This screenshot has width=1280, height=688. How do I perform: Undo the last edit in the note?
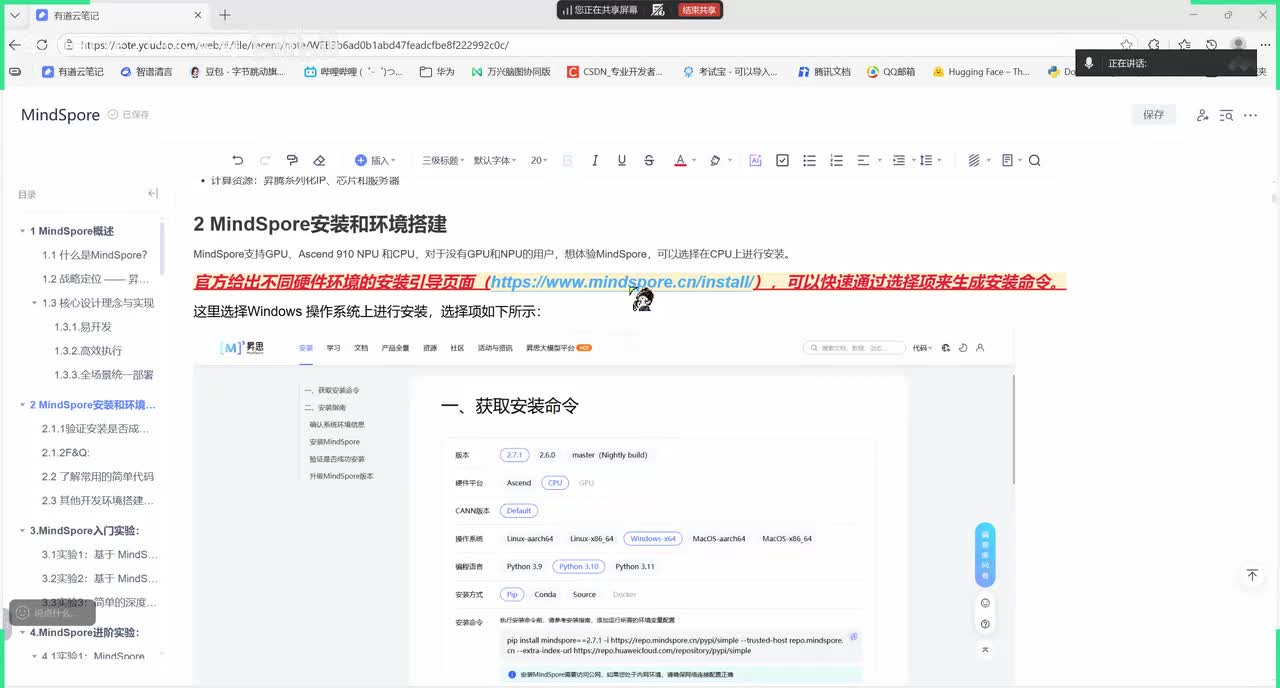coord(237,160)
